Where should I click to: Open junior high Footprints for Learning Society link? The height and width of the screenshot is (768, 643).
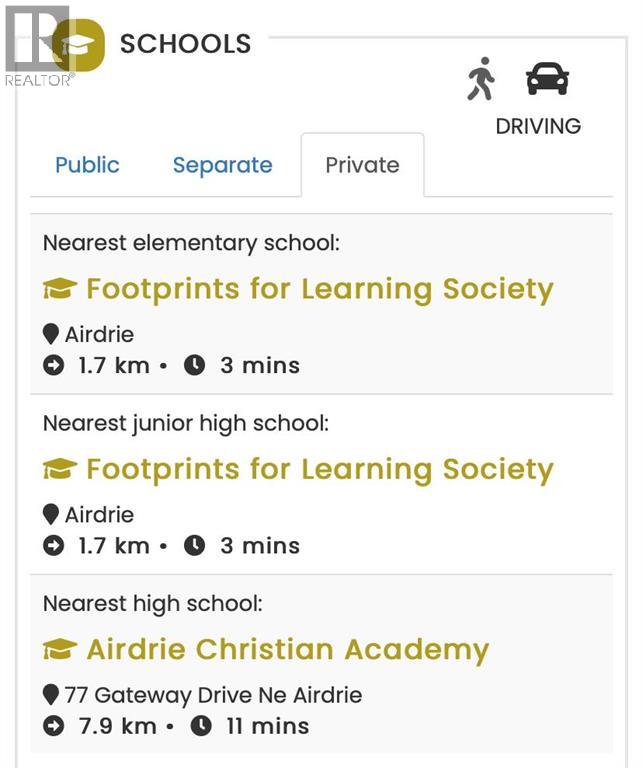click(x=319, y=470)
